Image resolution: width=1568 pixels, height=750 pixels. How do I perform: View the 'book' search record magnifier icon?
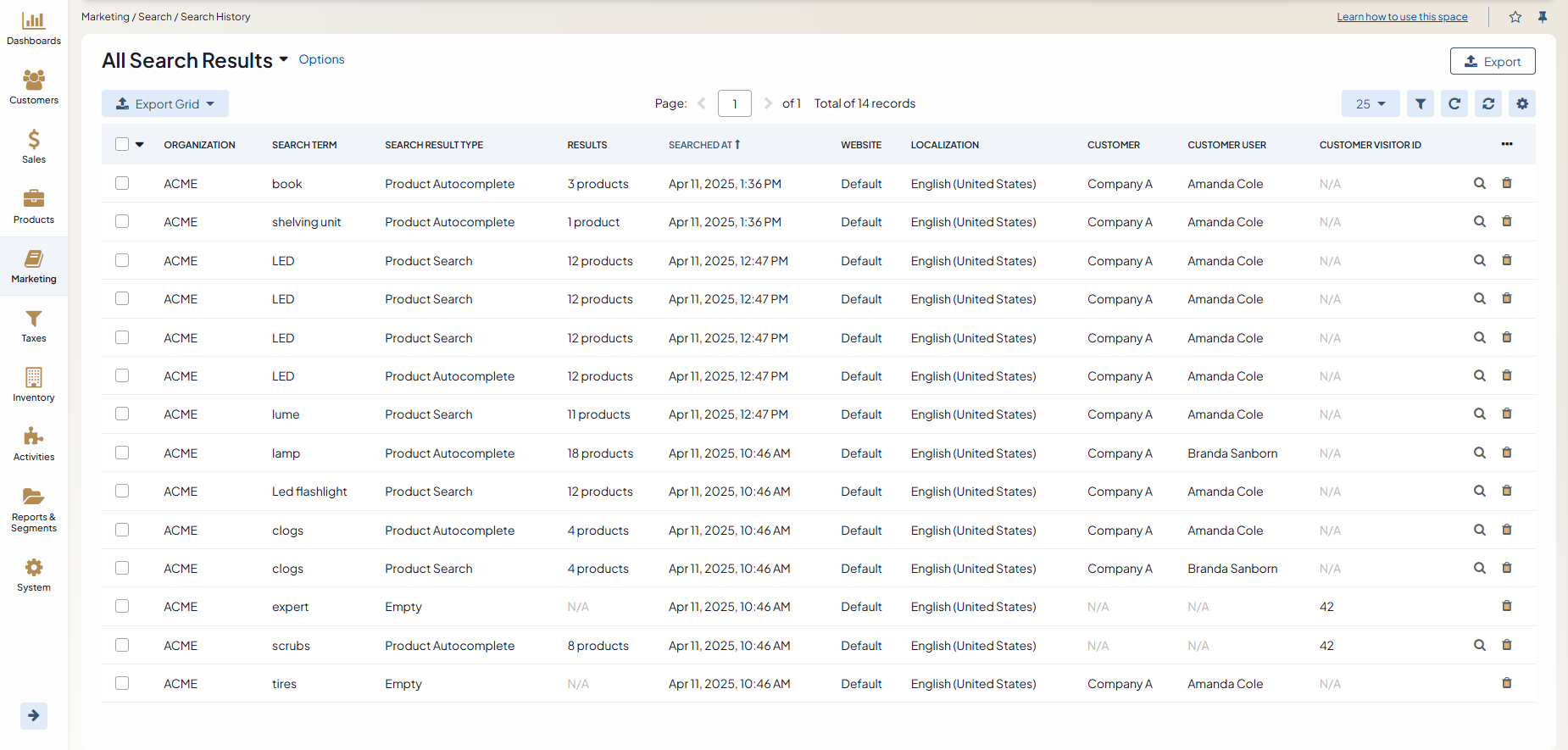click(1479, 183)
